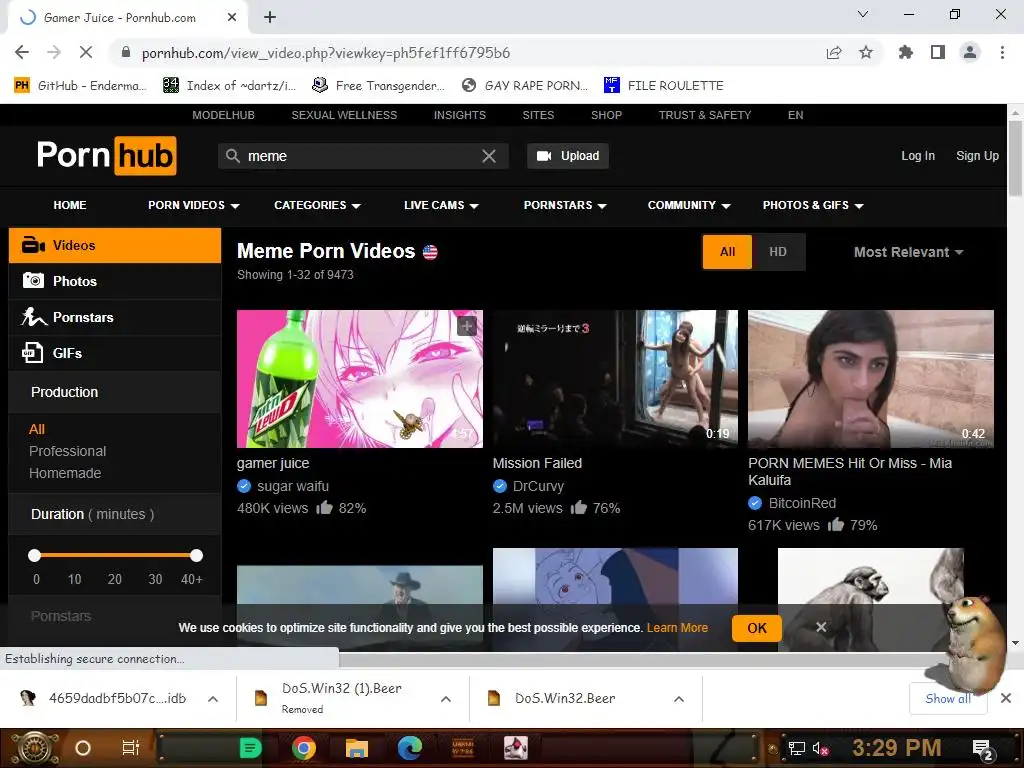Viewport: 1024px width, 768px height.
Task: Bookmark this page with the star icon
Action: tap(866, 52)
